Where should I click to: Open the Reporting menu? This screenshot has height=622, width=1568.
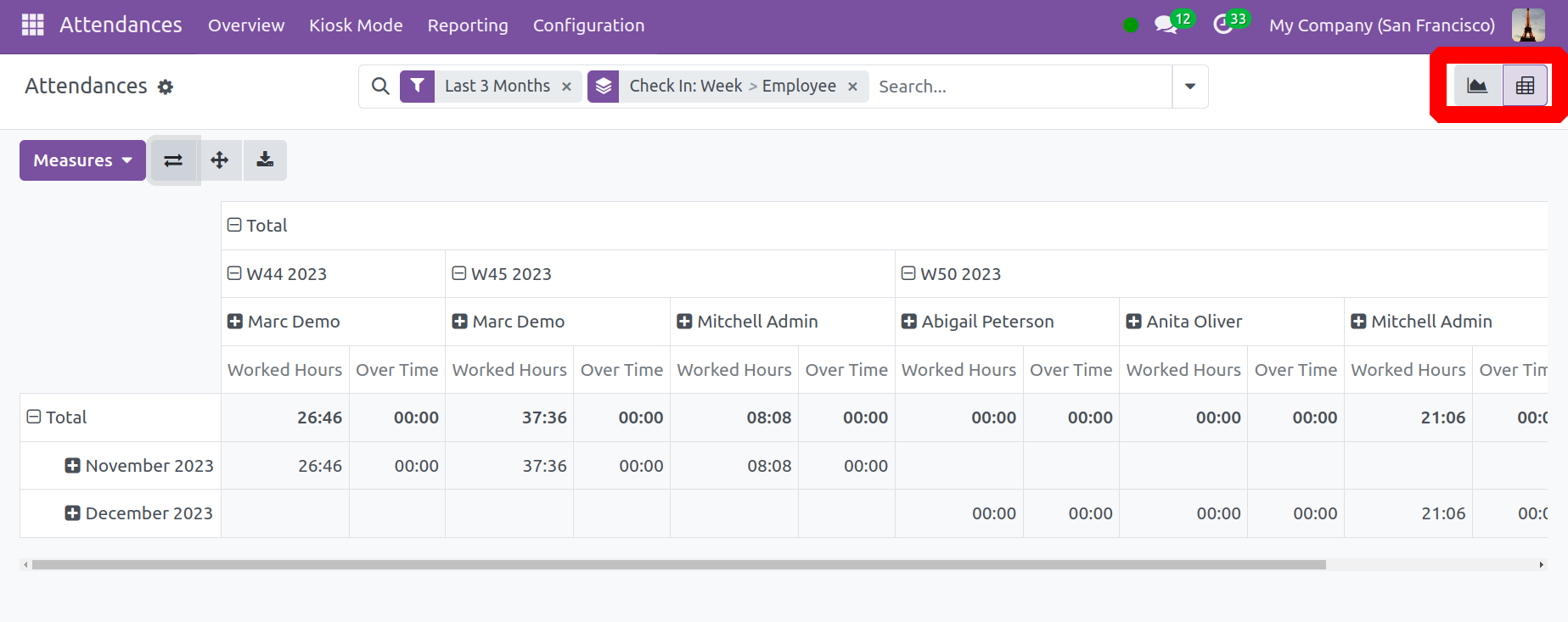pyautogui.click(x=468, y=25)
